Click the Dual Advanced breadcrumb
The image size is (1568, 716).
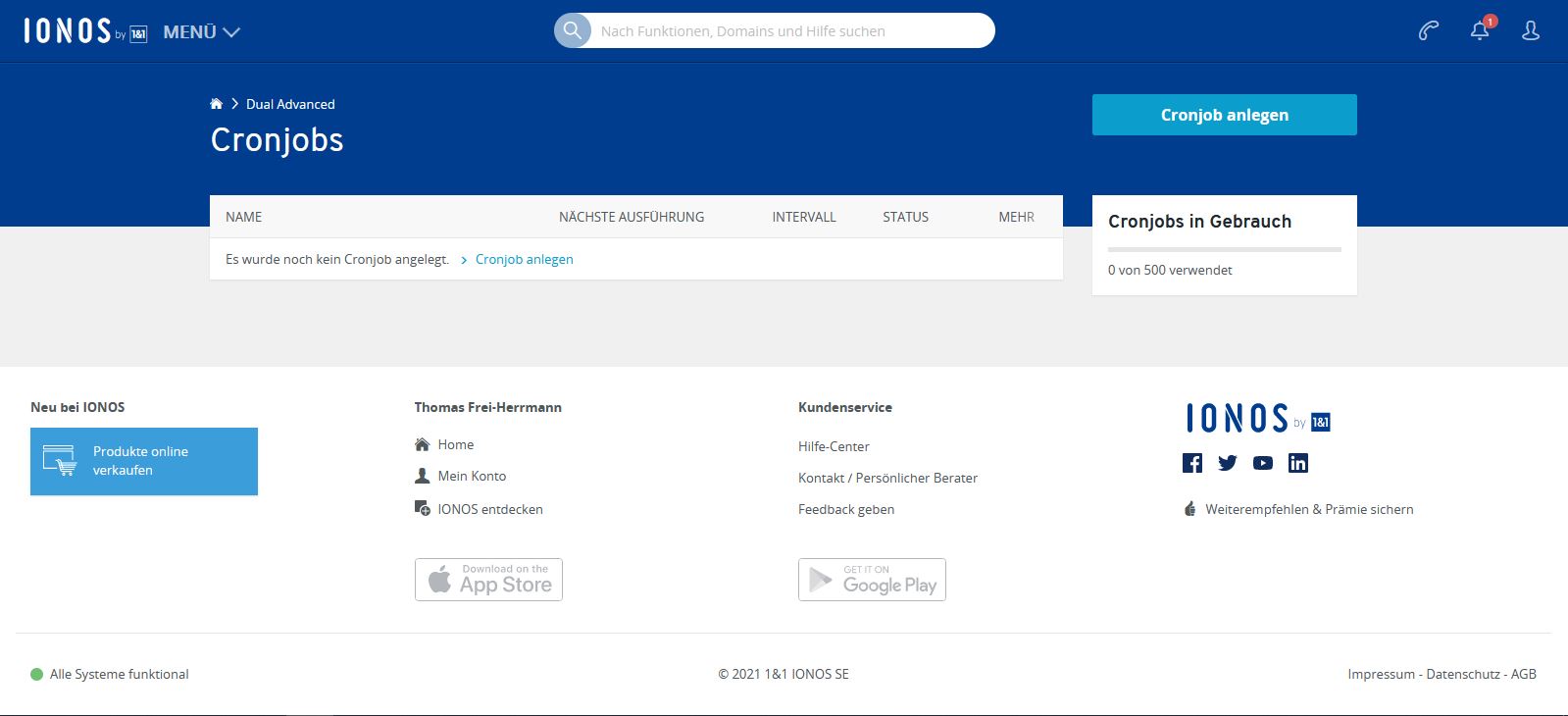pyautogui.click(x=290, y=104)
